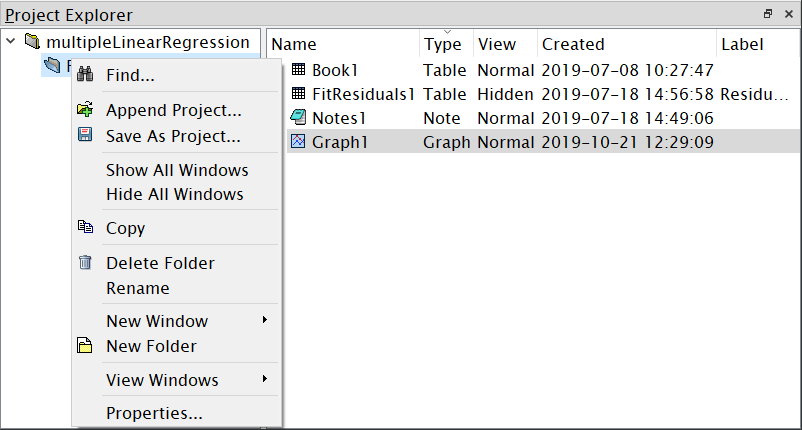Sort list by the Type column header
The height and width of the screenshot is (430, 802).
(442, 44)
